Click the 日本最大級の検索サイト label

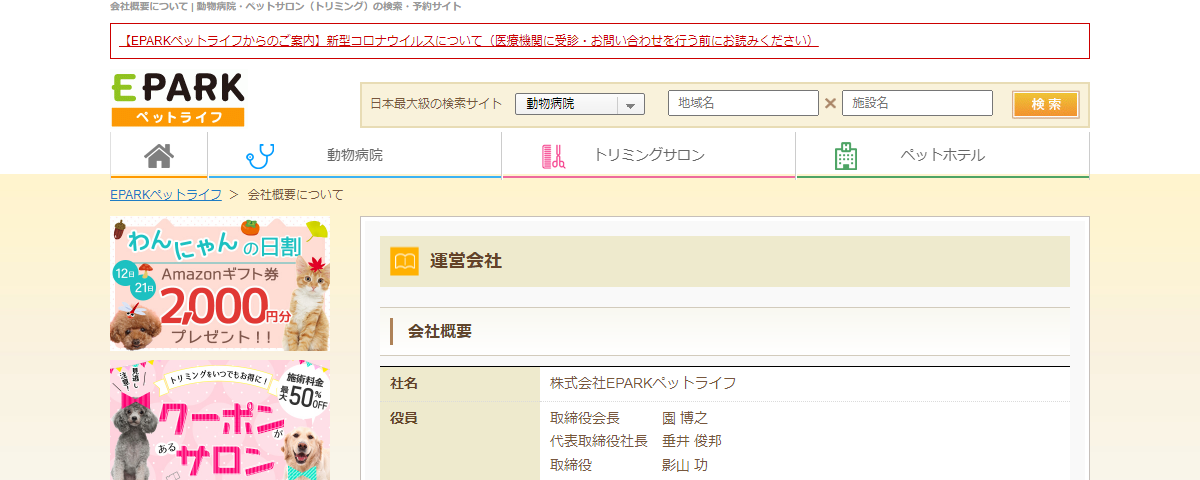click(x=436, y=104)
